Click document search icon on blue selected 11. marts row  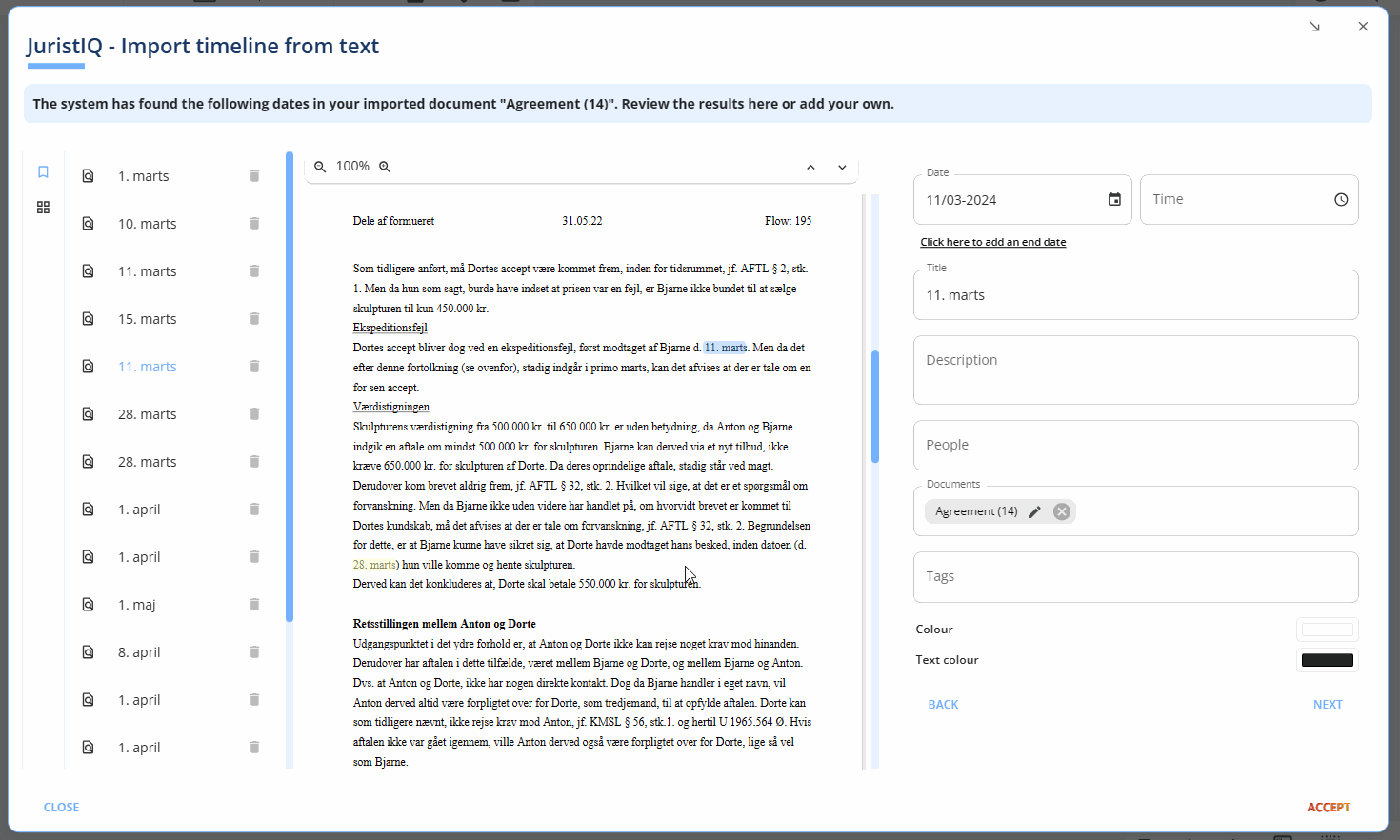coord(88,367)
